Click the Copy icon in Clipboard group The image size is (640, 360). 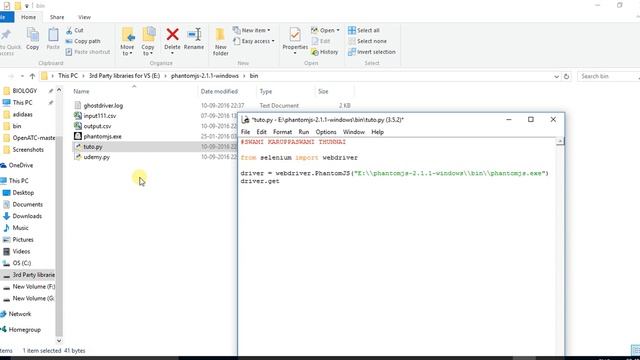click(x=33, y=39)
